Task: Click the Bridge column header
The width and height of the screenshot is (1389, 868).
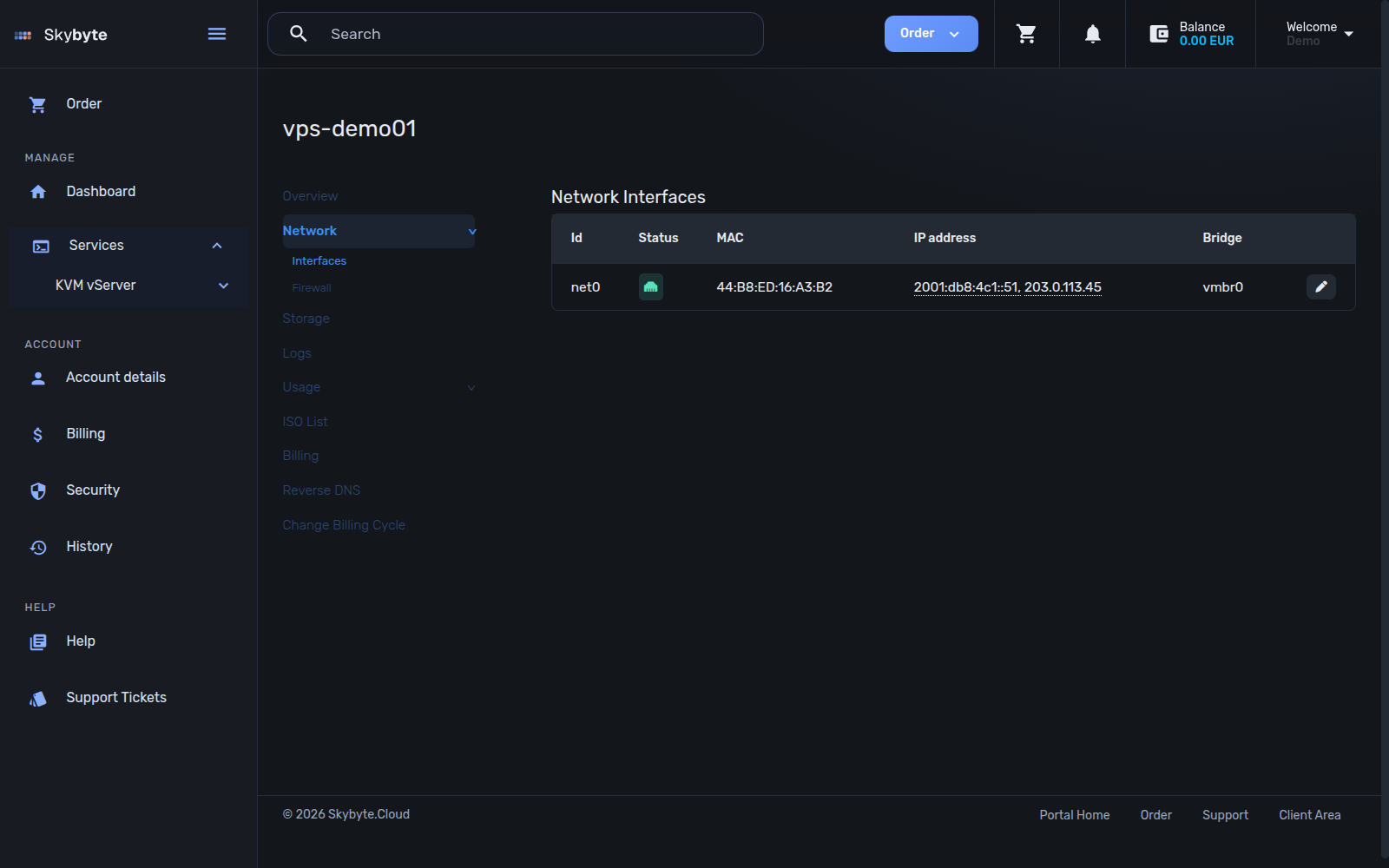Action: coord(1222,238)
